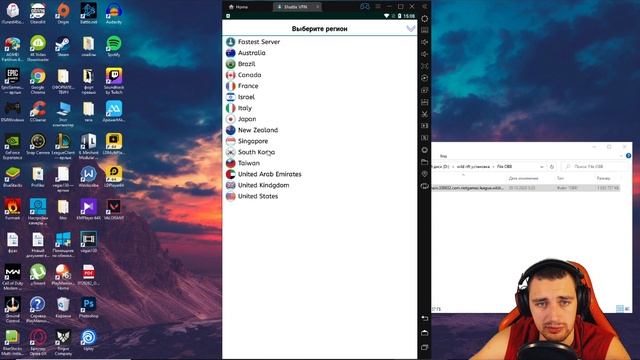Select the com.netgames OBB file row
Image resolution: width=640 pixels, height=360 pixels.
pos(526,188)
